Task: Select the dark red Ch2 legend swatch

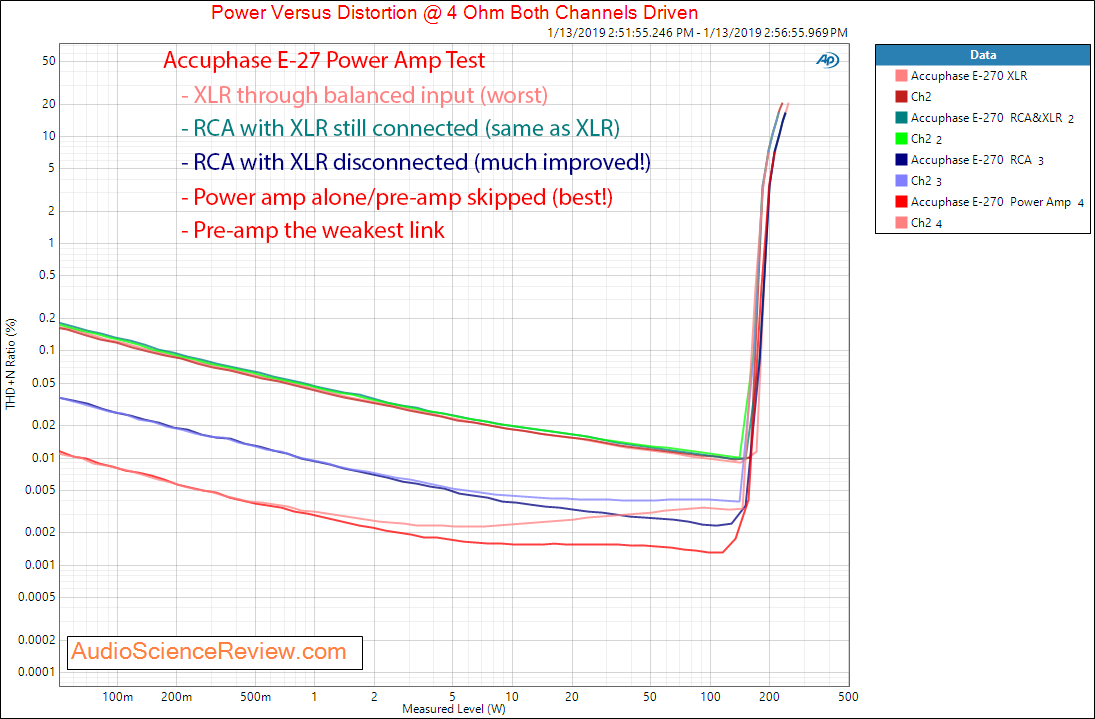Action: (x=901, y=97)
